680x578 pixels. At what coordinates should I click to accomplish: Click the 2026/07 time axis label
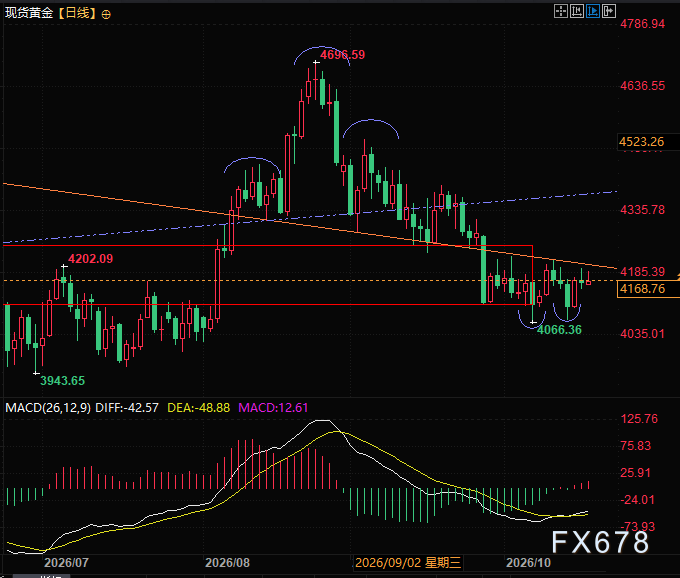(66, 563)
